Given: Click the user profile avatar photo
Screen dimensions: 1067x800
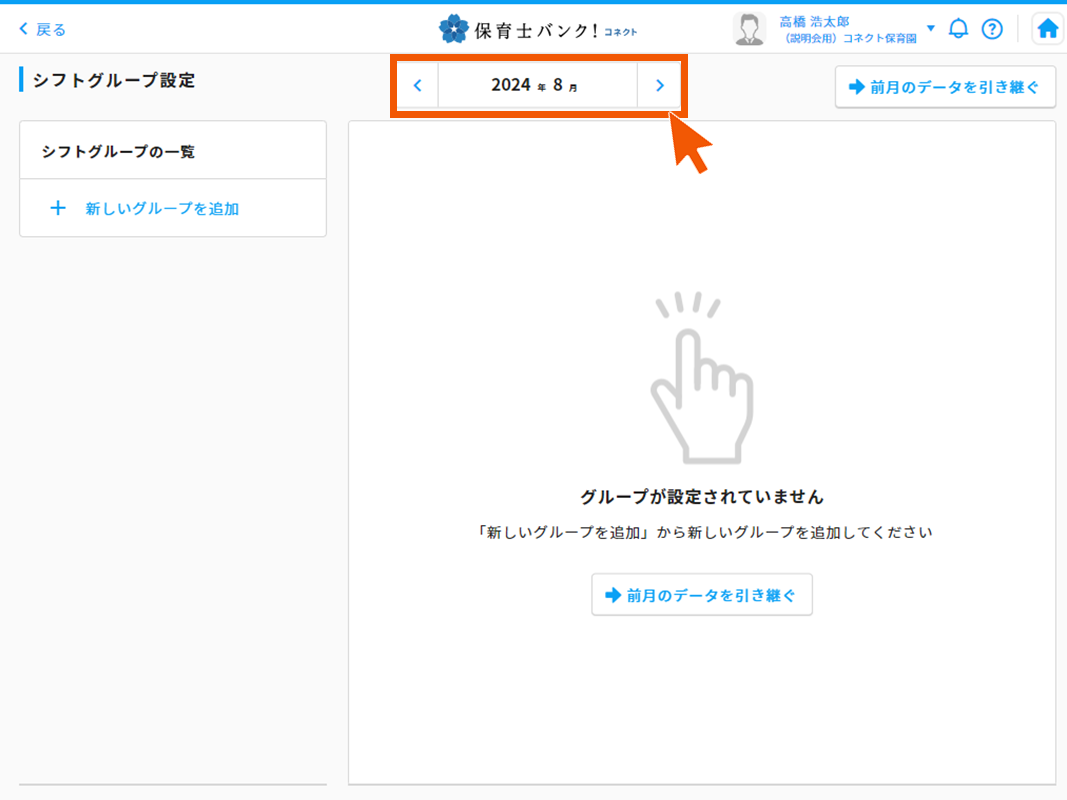Looking at the screenshot, I should (x=749, y=27).
